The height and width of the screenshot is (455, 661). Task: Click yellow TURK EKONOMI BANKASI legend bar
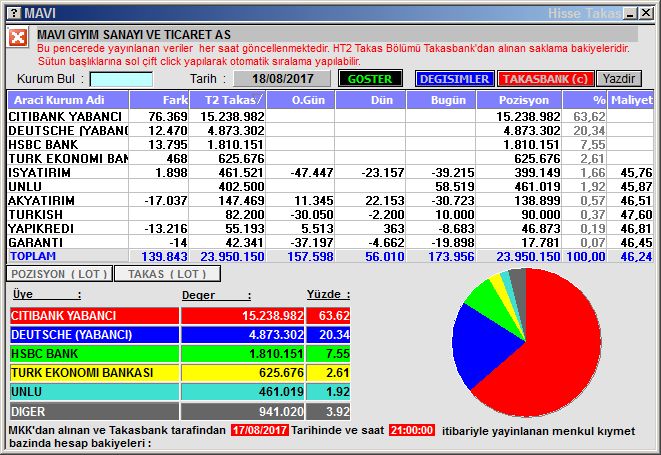pos(94,373)
